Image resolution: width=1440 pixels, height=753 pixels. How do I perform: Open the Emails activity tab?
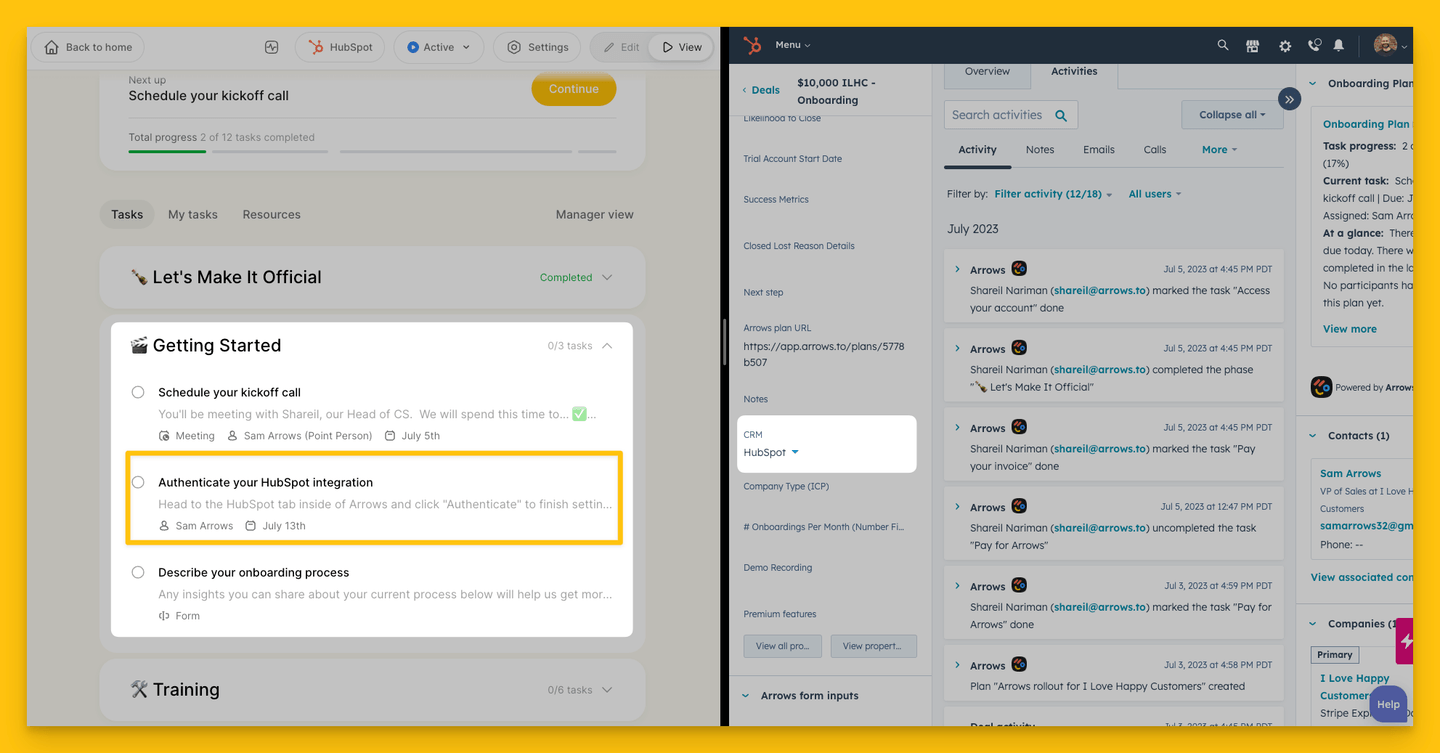point(1098,150)
